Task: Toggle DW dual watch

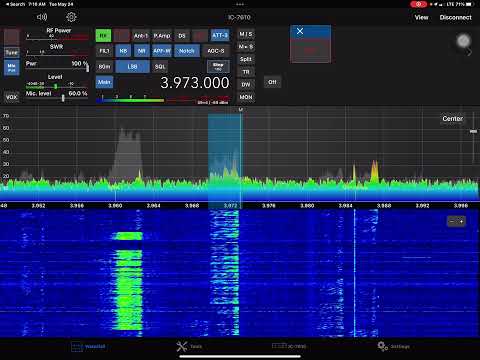Action: (246, 85)
